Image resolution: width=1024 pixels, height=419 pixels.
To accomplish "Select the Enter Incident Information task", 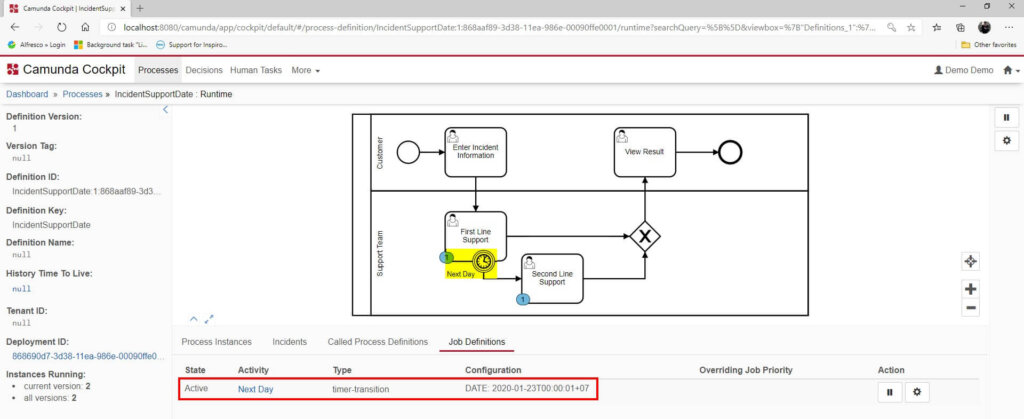I will tap(476, 152).
